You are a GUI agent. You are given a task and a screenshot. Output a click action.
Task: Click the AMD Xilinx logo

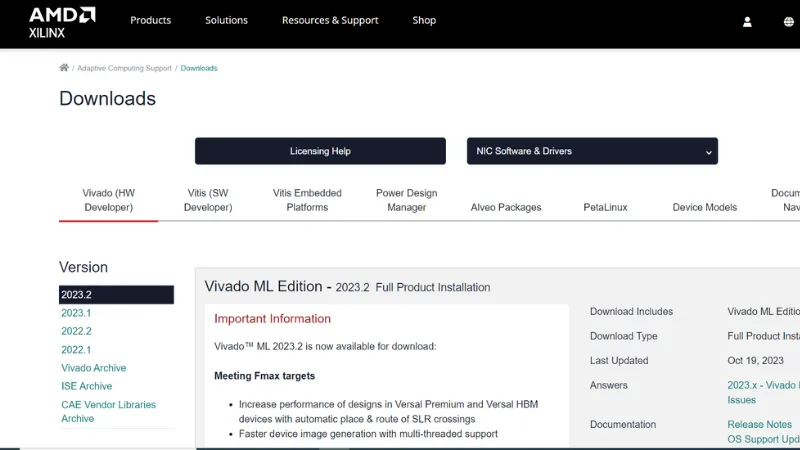click(62, 21)
